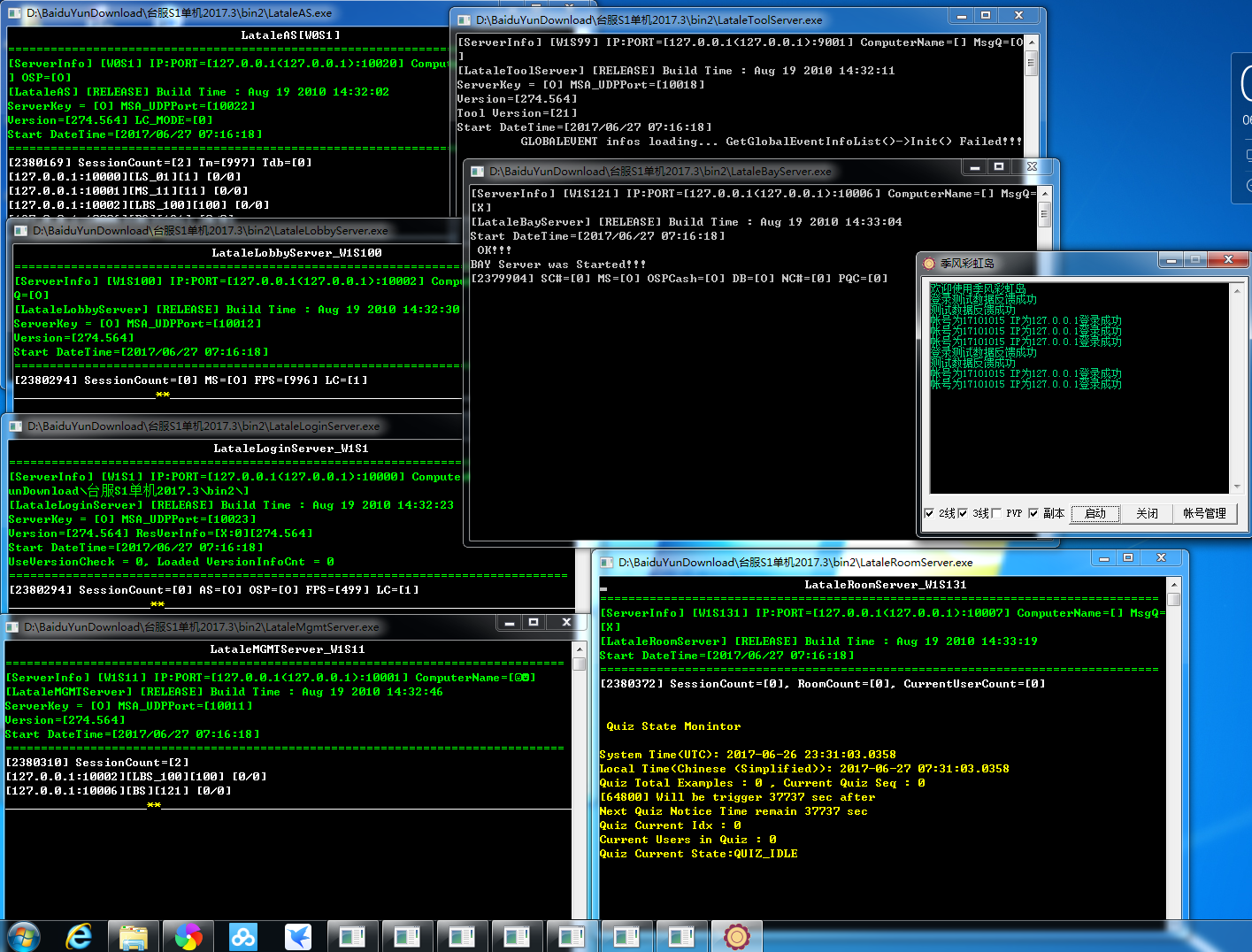Toggle the 3线 checkbox
This screenshot has height=952, width=1252.
point(963,513)
